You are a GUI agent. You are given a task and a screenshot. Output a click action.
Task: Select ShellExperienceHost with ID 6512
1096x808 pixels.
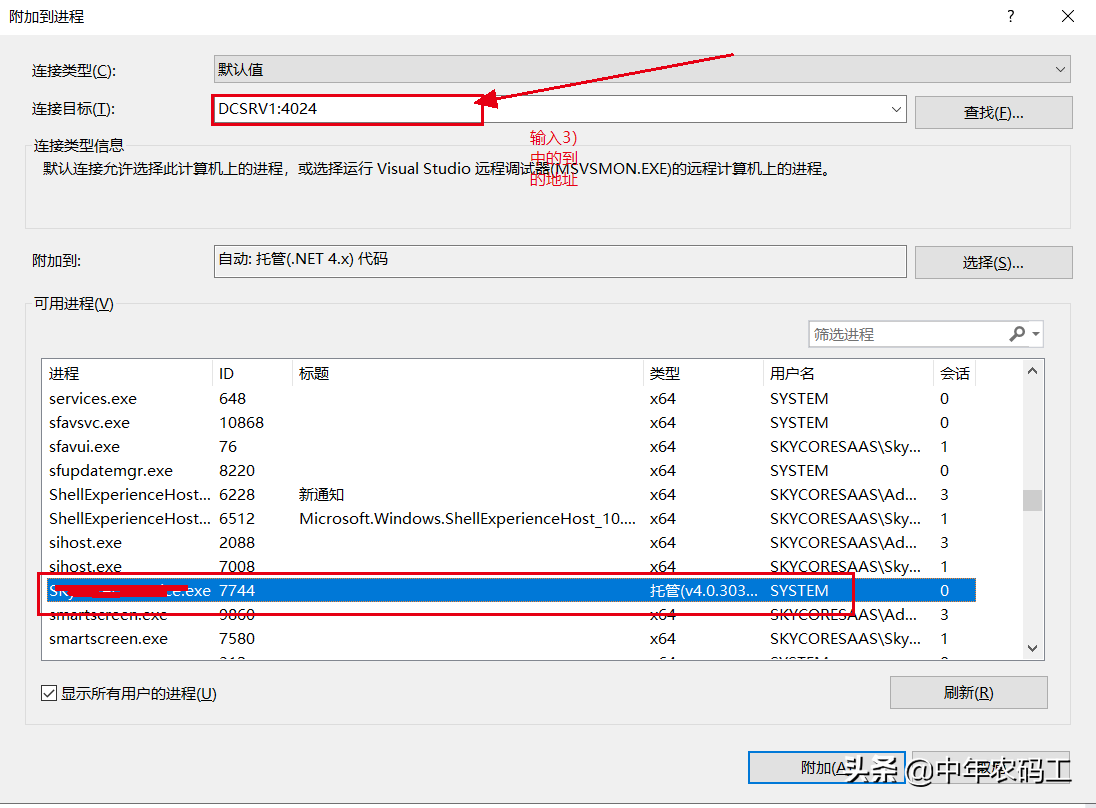[x=509, y=518]
